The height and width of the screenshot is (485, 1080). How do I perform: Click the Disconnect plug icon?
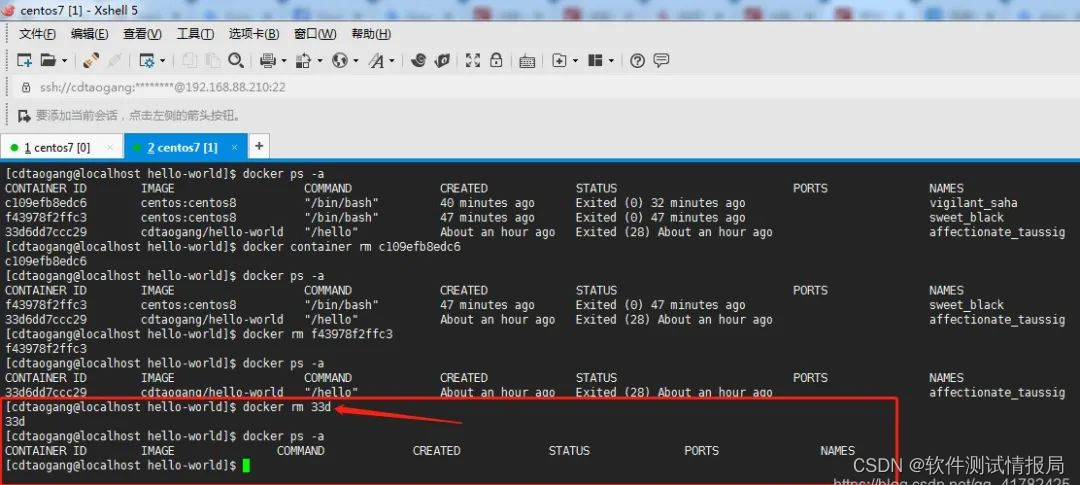tap(90, 61)
